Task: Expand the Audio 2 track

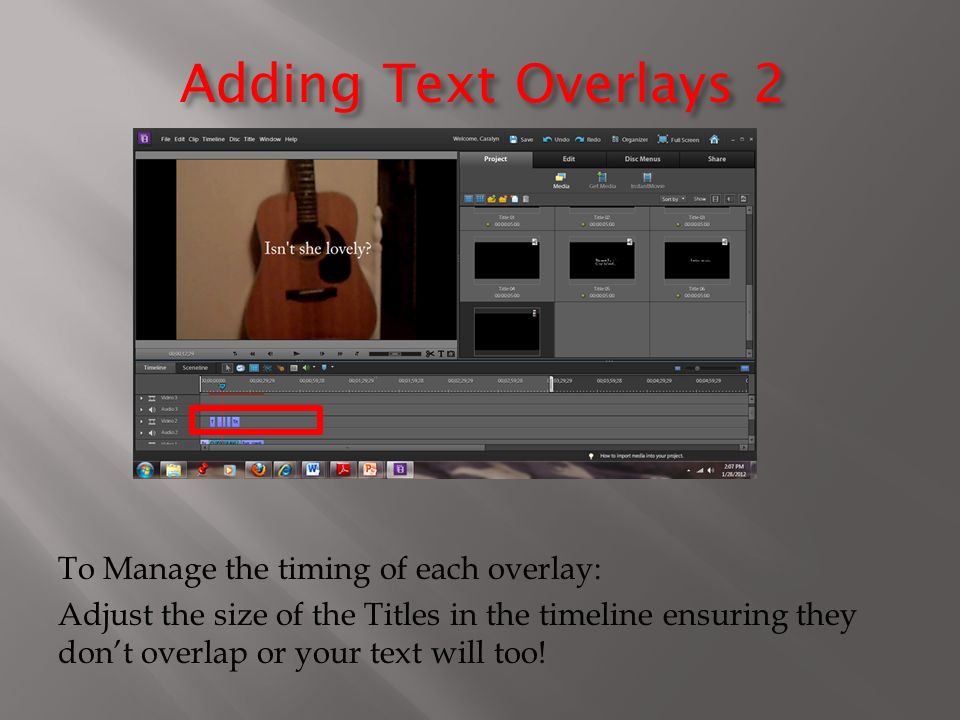Action: click(x=141, y=433)
